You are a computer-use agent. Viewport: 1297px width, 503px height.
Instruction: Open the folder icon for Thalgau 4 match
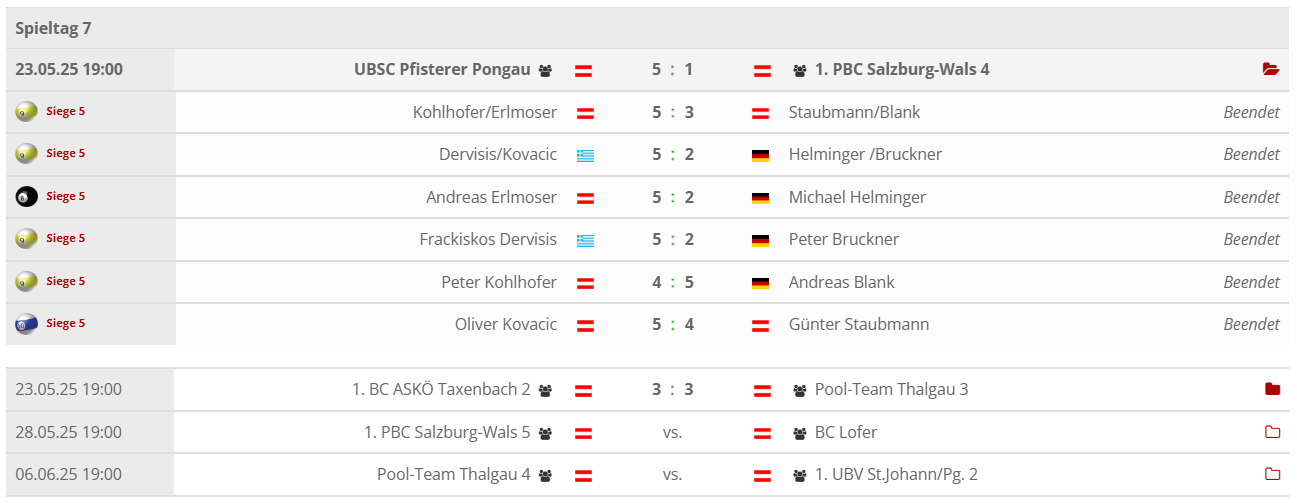pos(1272,474)
